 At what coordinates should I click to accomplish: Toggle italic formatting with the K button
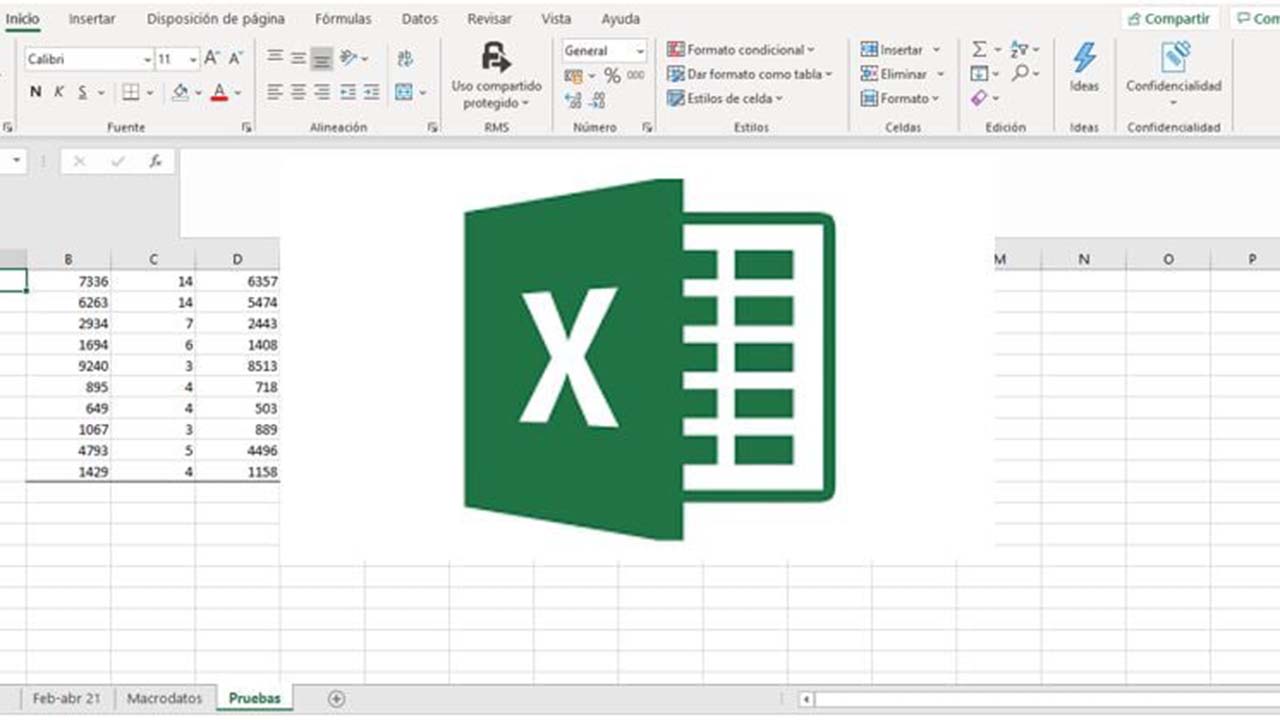coord(58,90)
